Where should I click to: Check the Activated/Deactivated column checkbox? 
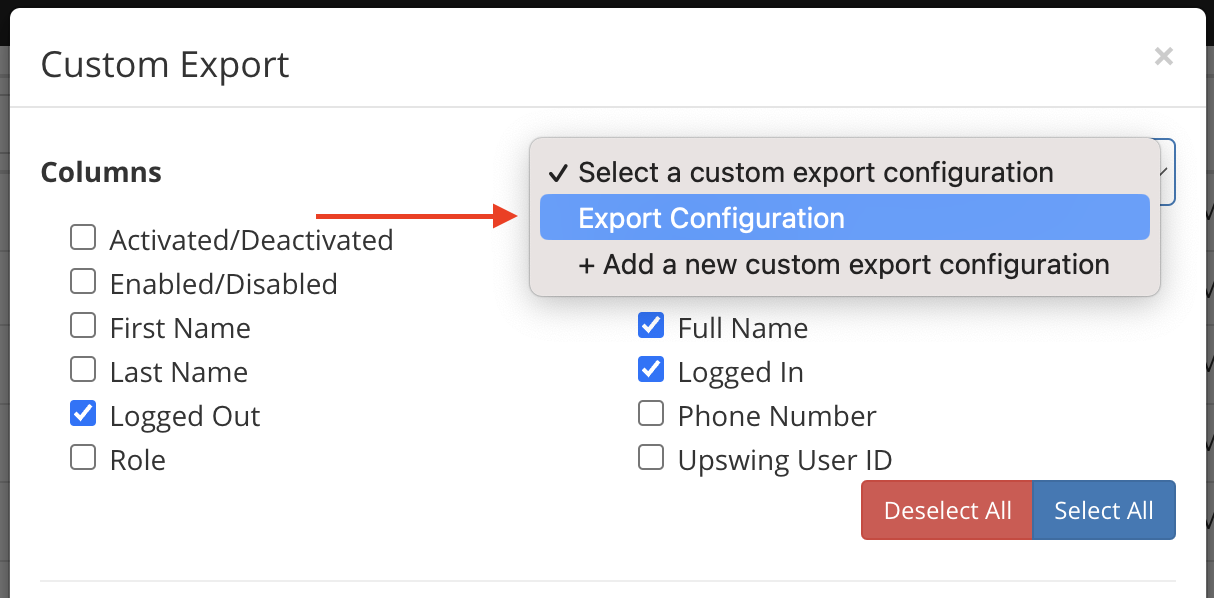click(x=83, y=237)
